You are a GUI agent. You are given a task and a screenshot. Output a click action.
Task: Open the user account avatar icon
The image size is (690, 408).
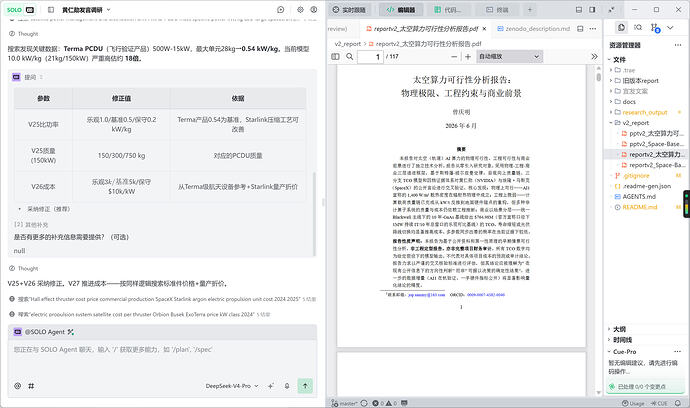[314, 9]
